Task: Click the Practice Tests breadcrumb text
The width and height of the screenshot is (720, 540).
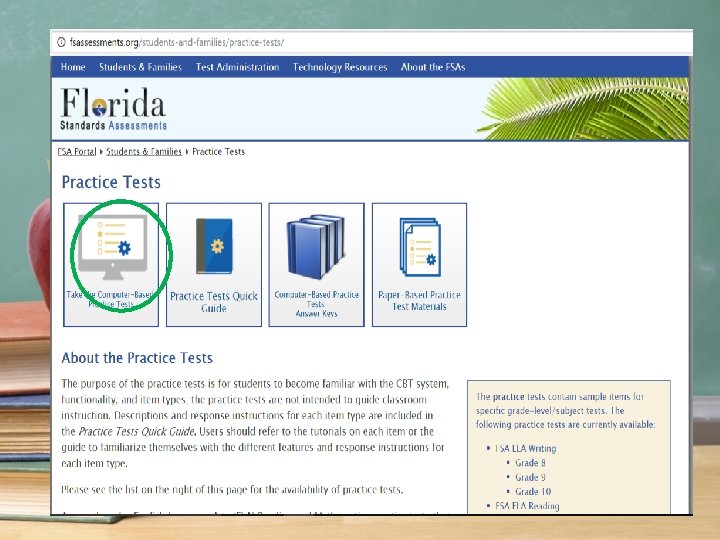Action: (219, 152)
